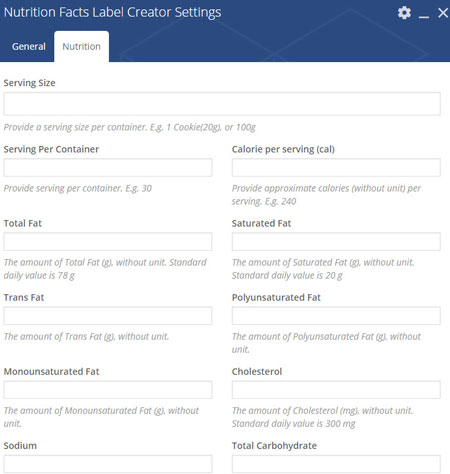Click the Serving Size label
Image resolution: width=450 pixels, height=474 pixels.
click(29, 83)
